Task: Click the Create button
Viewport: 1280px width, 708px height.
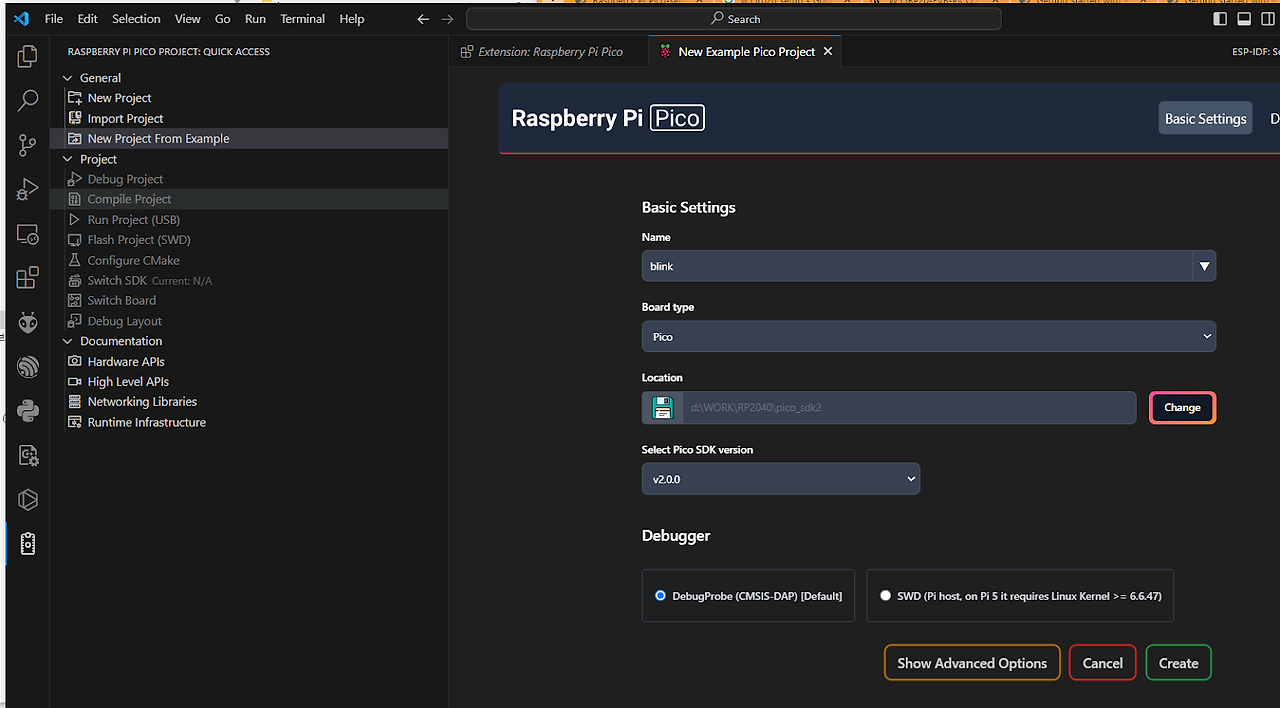Action: tap(1179, 663)
